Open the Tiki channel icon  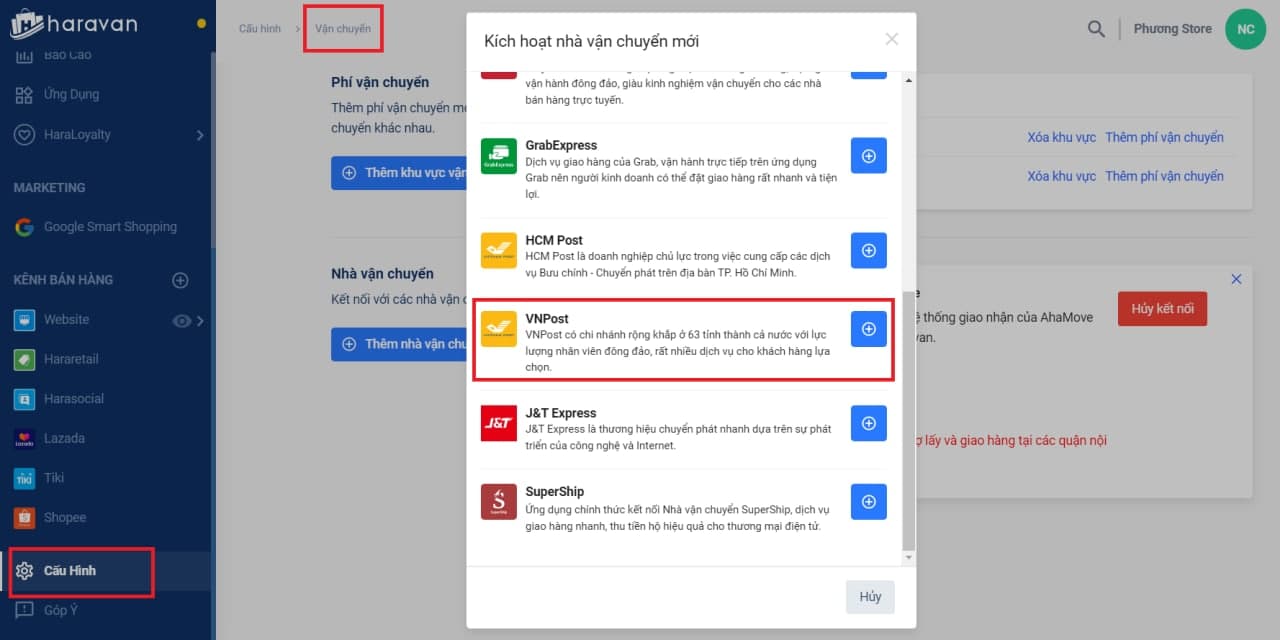coord(25,478)
